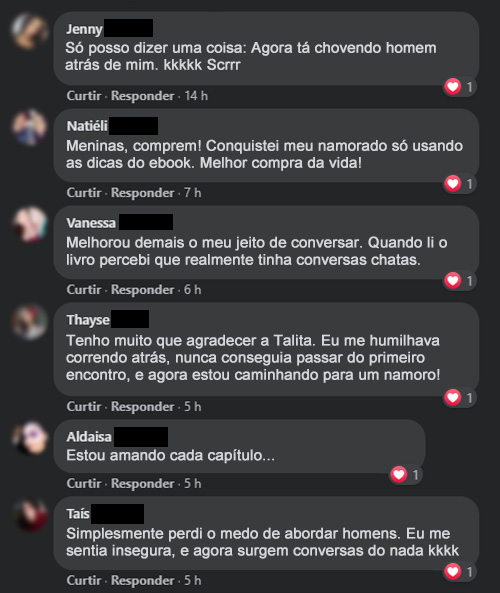Open Natiéli's profile picture

pyautogui.click(x=30, y=127)
